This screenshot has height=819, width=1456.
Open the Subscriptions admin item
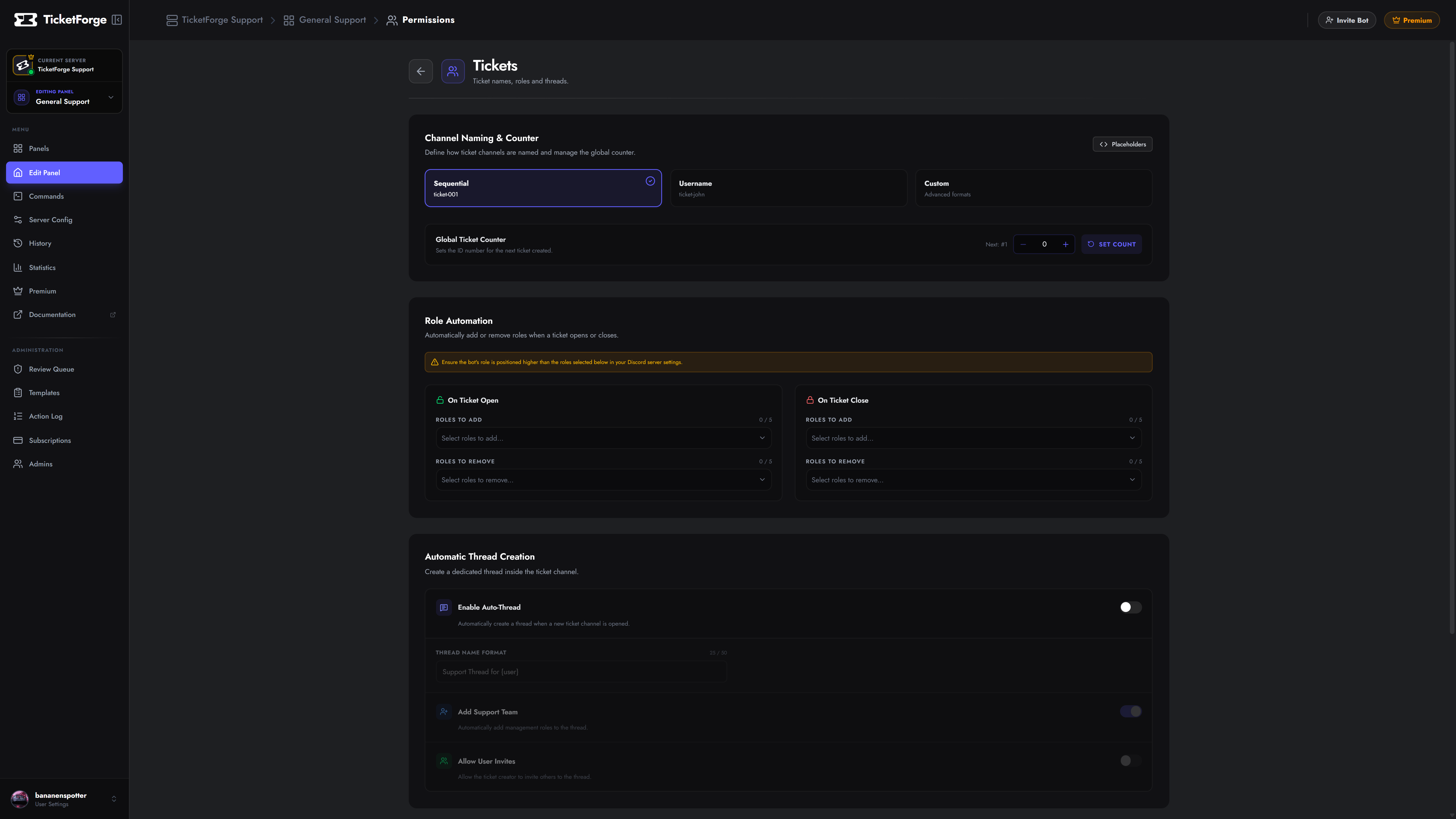[x=64, y=440]
